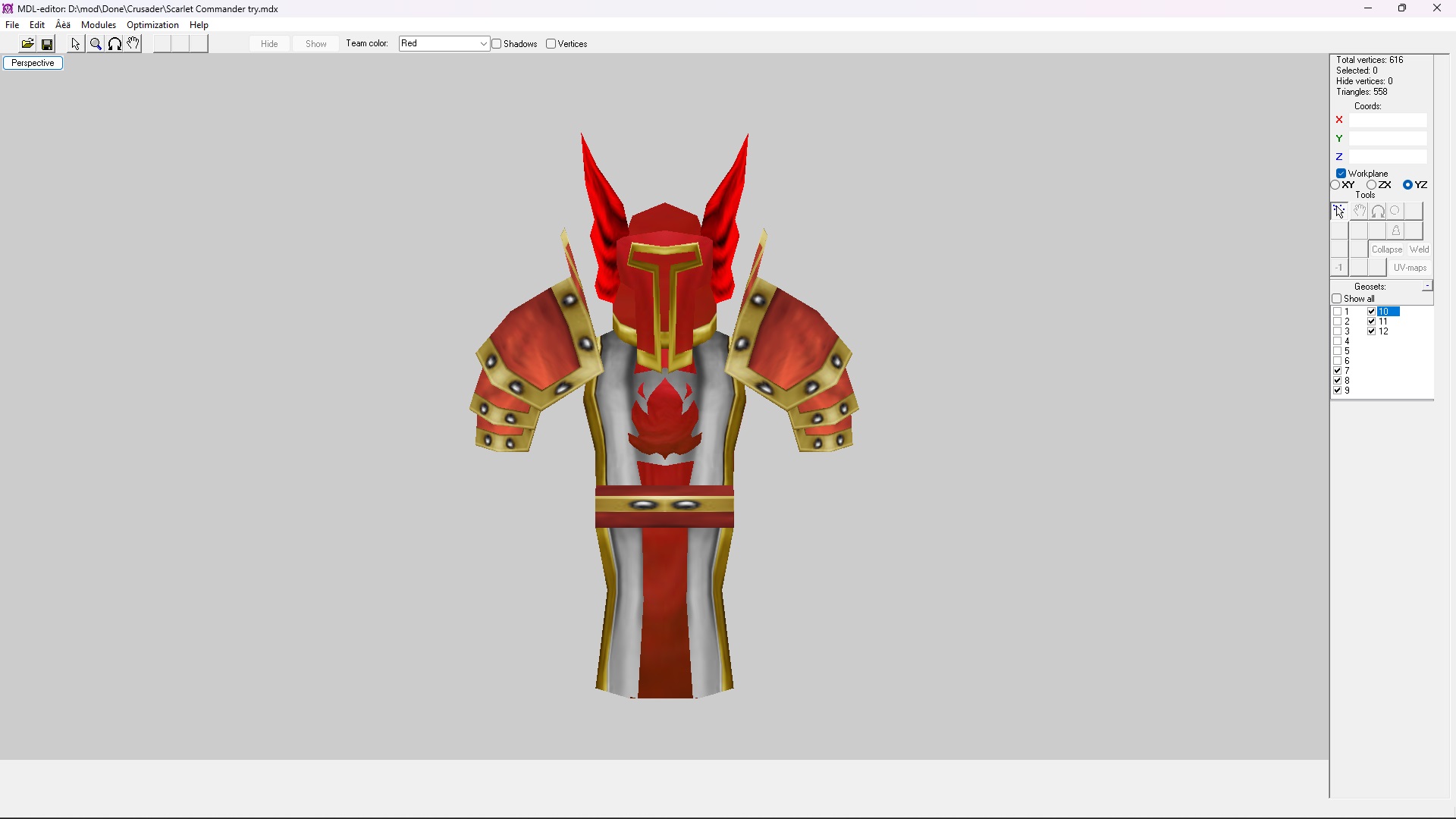Select the arrow pointer tool in toolbar
Image resolution: width=1456 pixels, height=819 pixels.
[x=76, y=44]
